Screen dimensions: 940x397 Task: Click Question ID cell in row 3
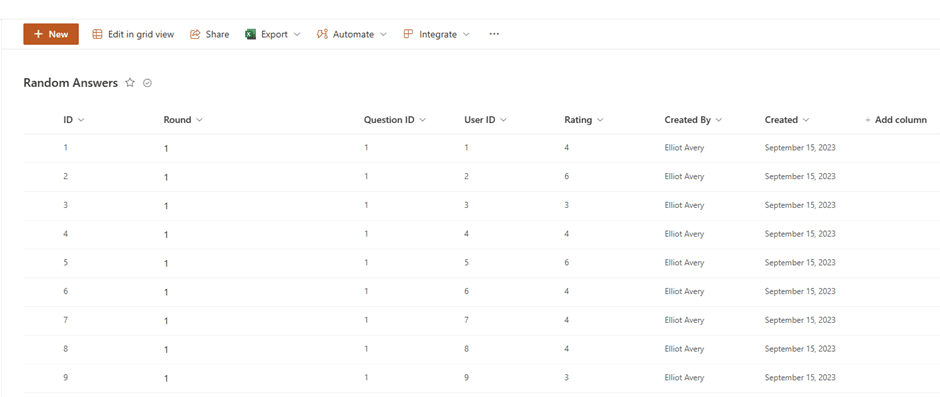[x=366, y=205]
